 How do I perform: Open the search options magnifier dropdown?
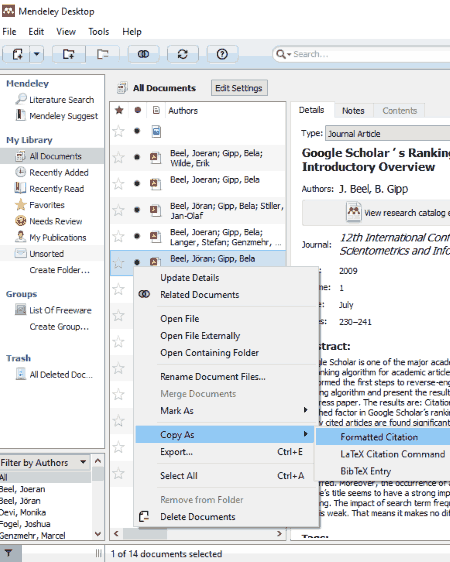(x=283, y=54)
